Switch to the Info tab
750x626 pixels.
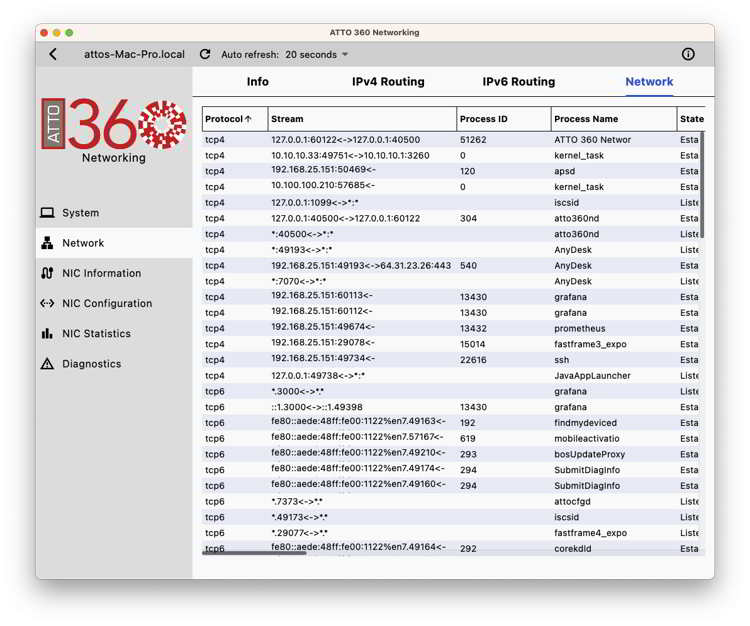[x=257, y=82]
